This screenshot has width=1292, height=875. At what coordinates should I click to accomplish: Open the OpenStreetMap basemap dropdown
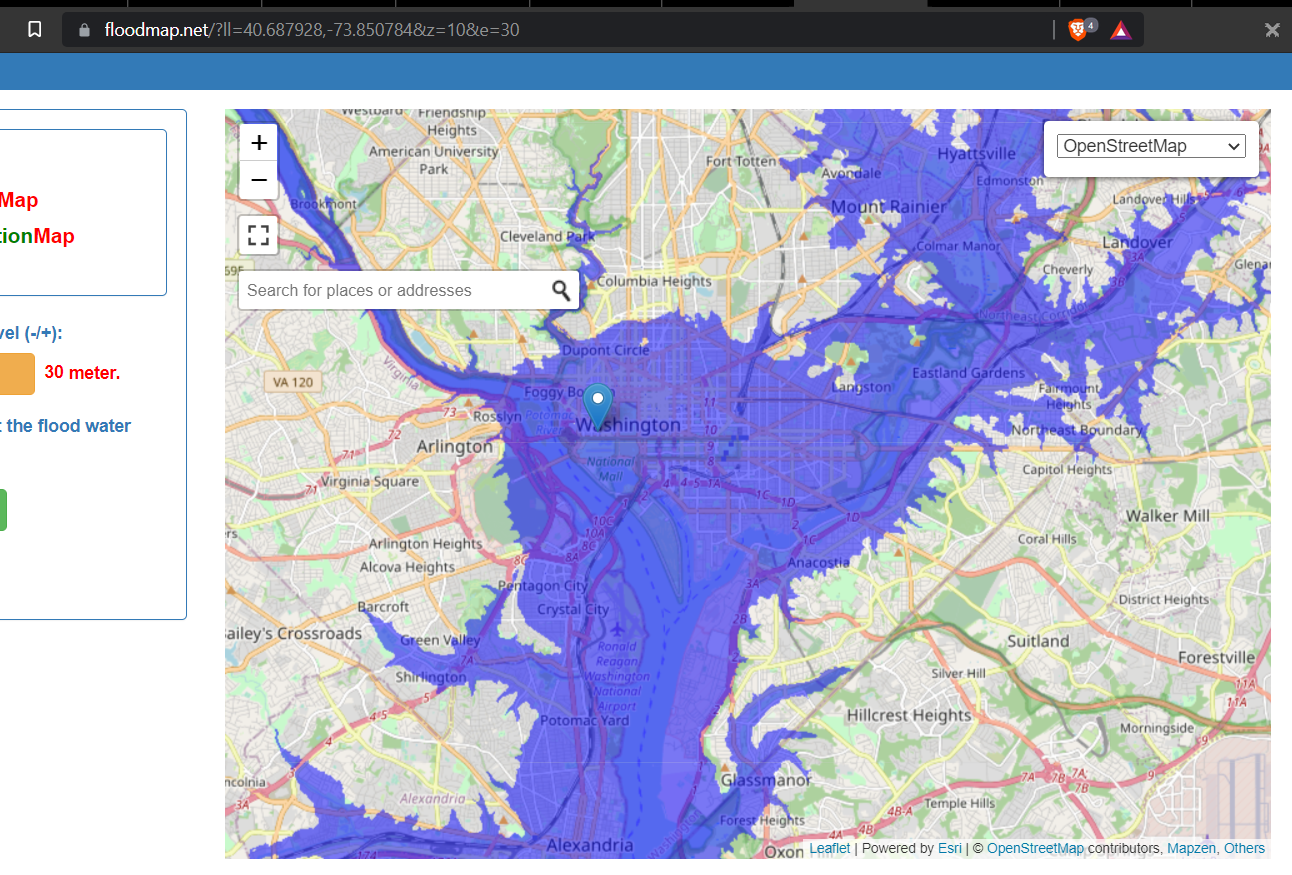(x=1151, y=146)
